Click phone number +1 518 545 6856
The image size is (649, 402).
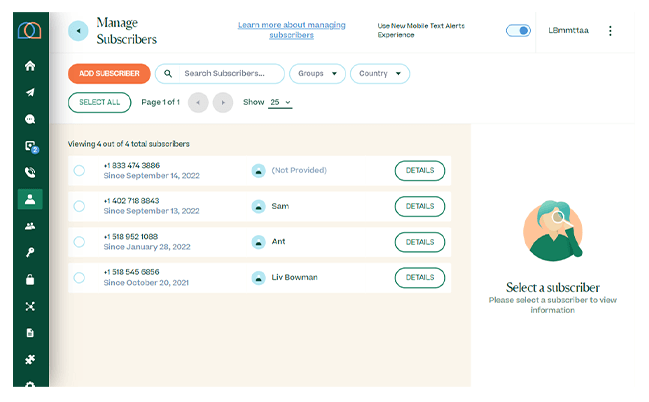tap(132, 272)
